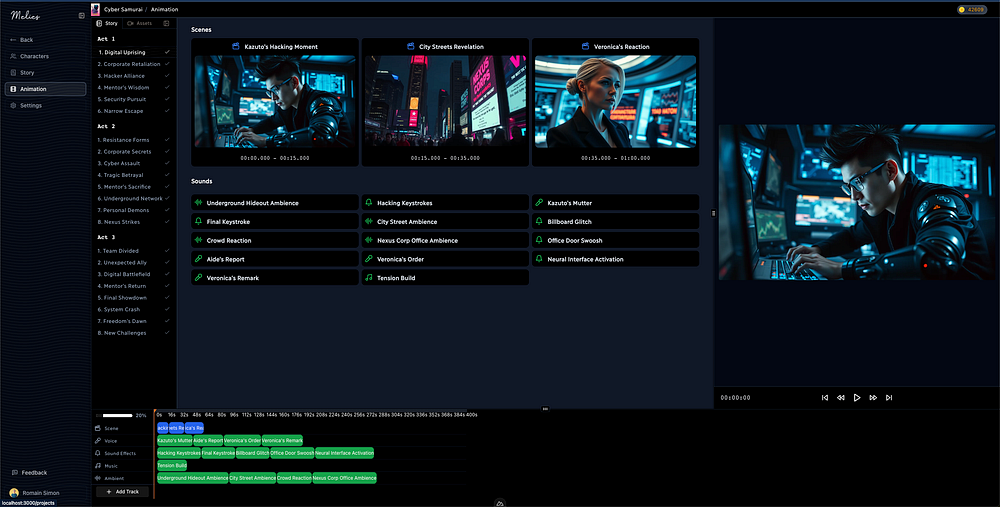Open the City Streets Revelation scene card
The image size is (1000, 507).
coord(445,102)
